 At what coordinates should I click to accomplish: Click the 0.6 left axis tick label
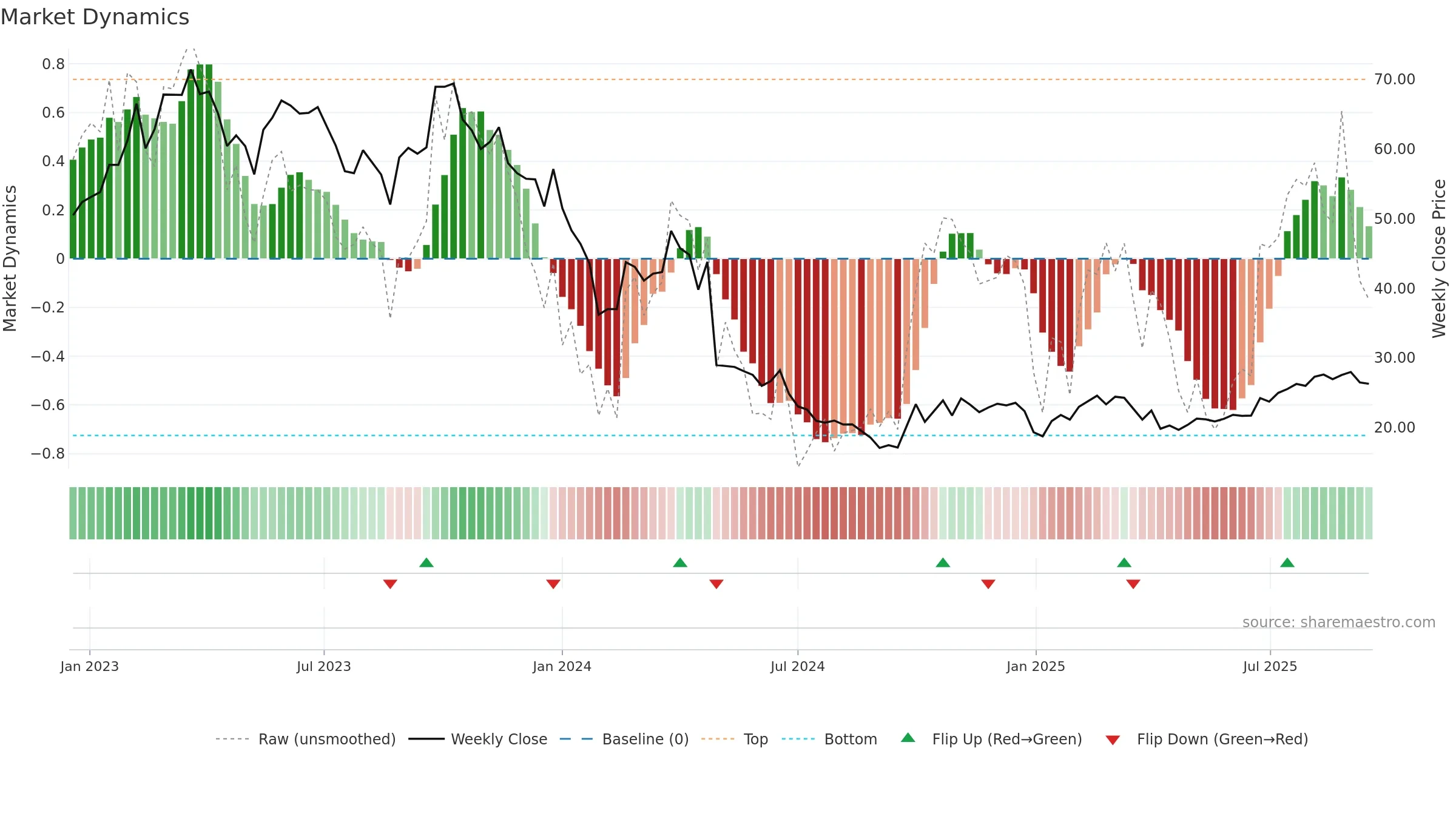pyautogui.click(x=53, y=113)
